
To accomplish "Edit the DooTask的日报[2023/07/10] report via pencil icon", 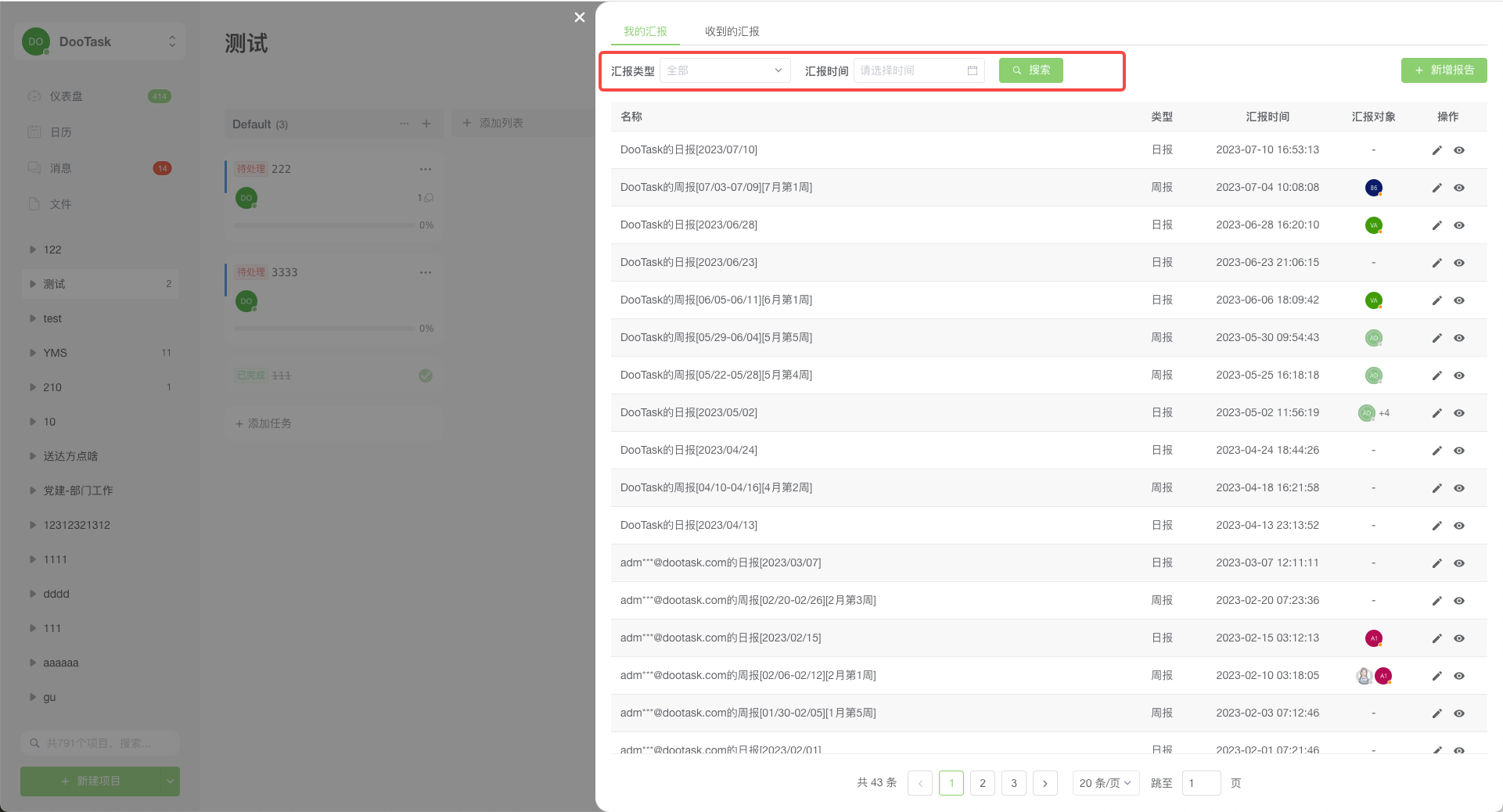I will tap(1436, 150).
